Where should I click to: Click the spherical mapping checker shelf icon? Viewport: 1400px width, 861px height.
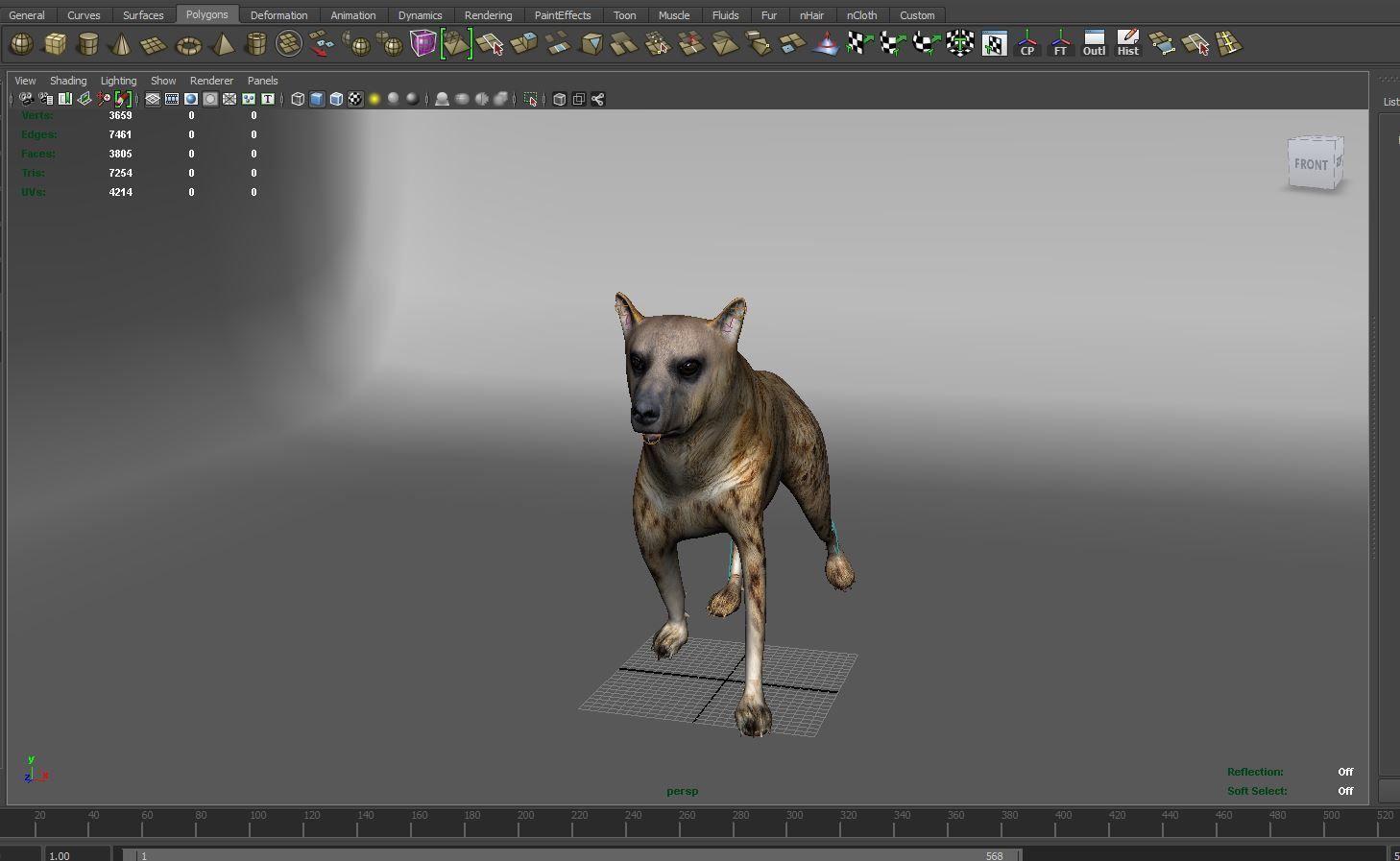click(x=926, y=44)
